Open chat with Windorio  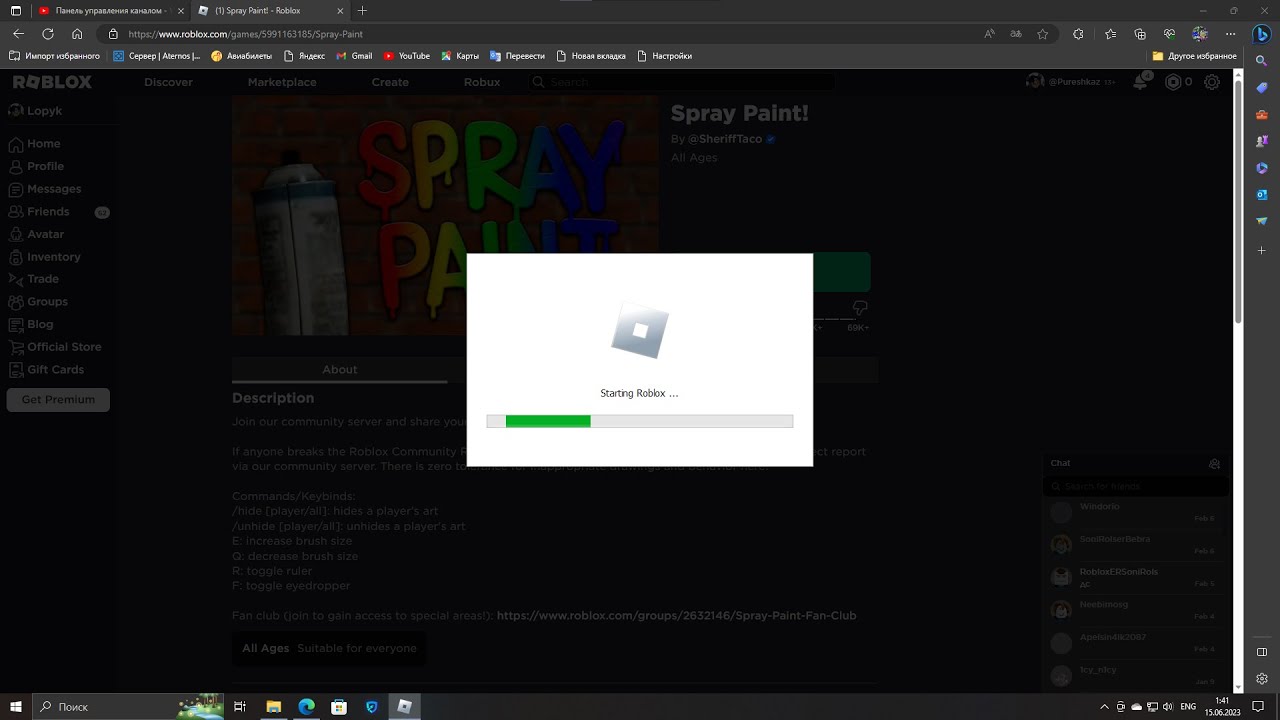pos(1134,512)
